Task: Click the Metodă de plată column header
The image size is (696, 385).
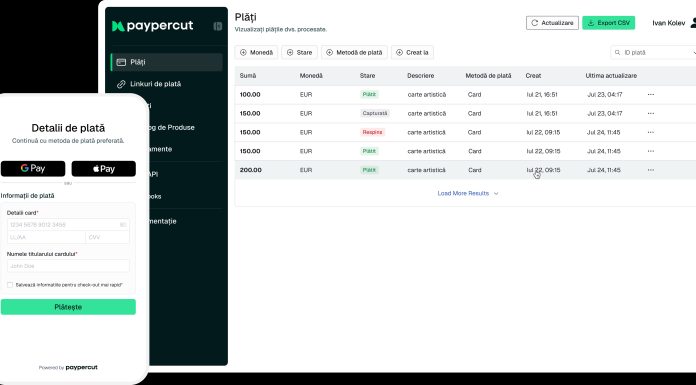Action: [488, 76]
